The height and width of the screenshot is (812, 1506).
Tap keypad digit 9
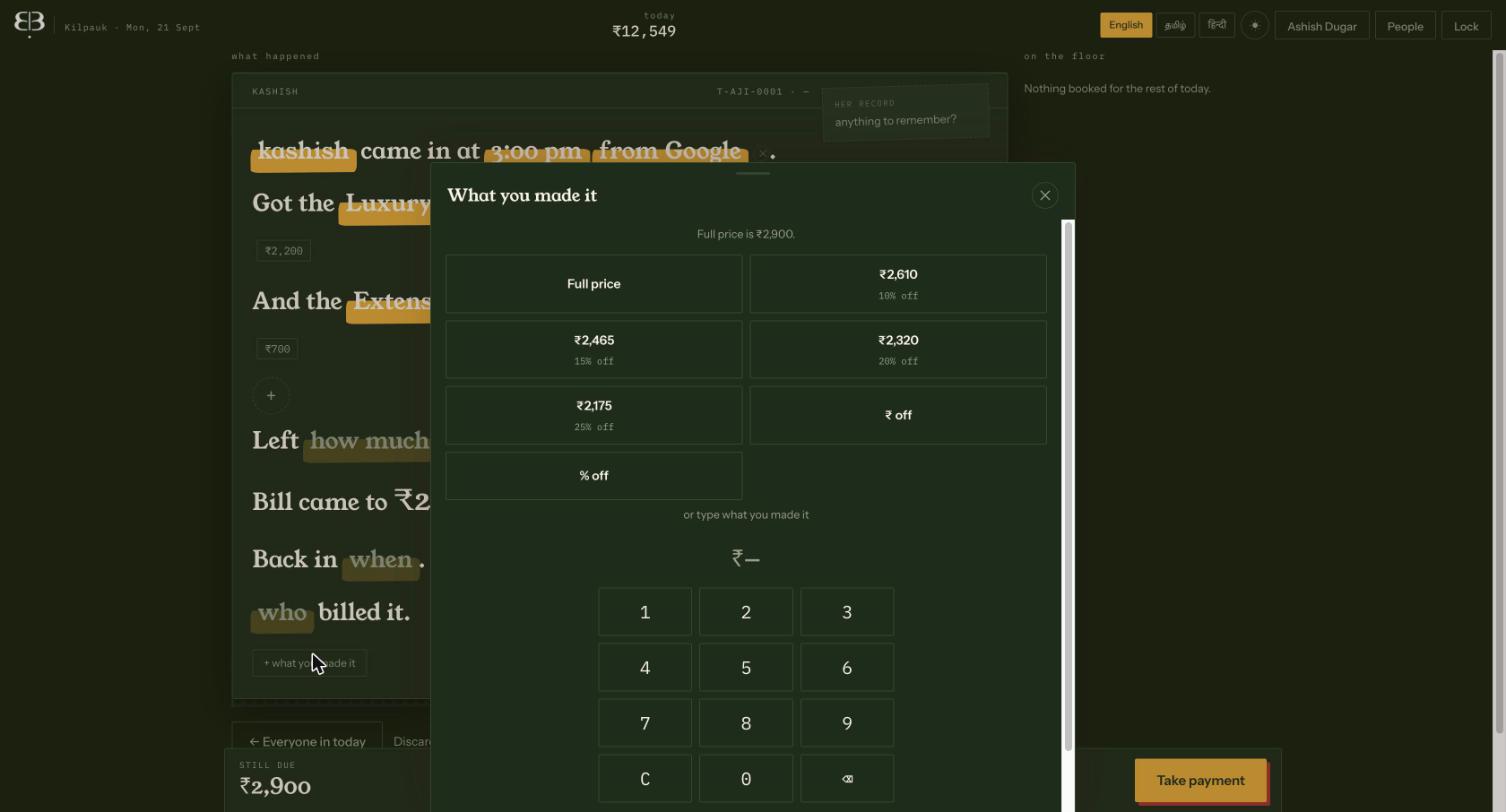pos(847,723)
